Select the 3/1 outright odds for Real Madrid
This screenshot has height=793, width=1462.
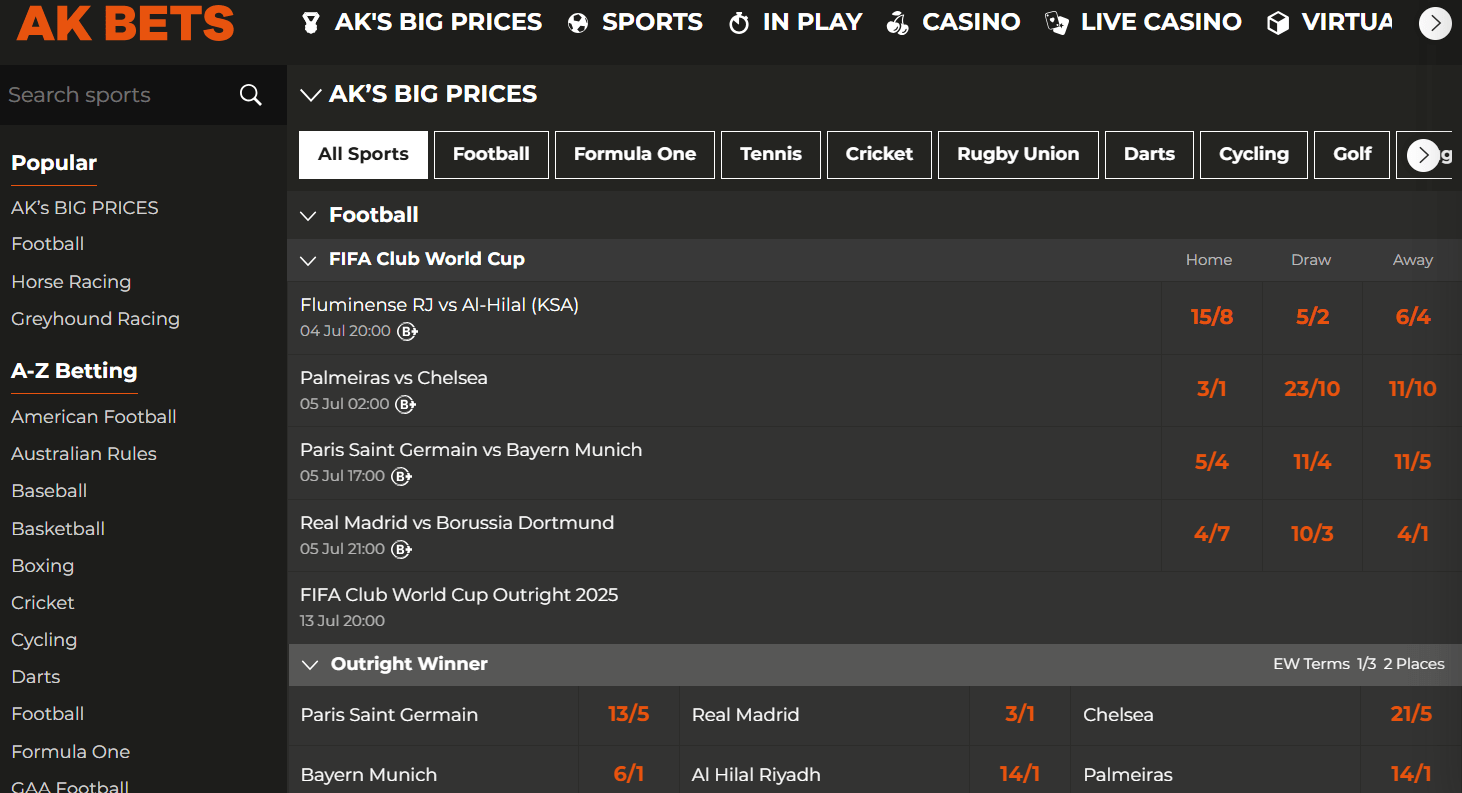1019,714
